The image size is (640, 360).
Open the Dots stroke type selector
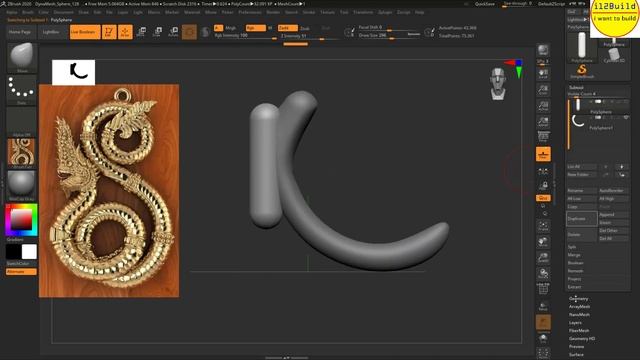pyautogui.click(x=22, y=89)
